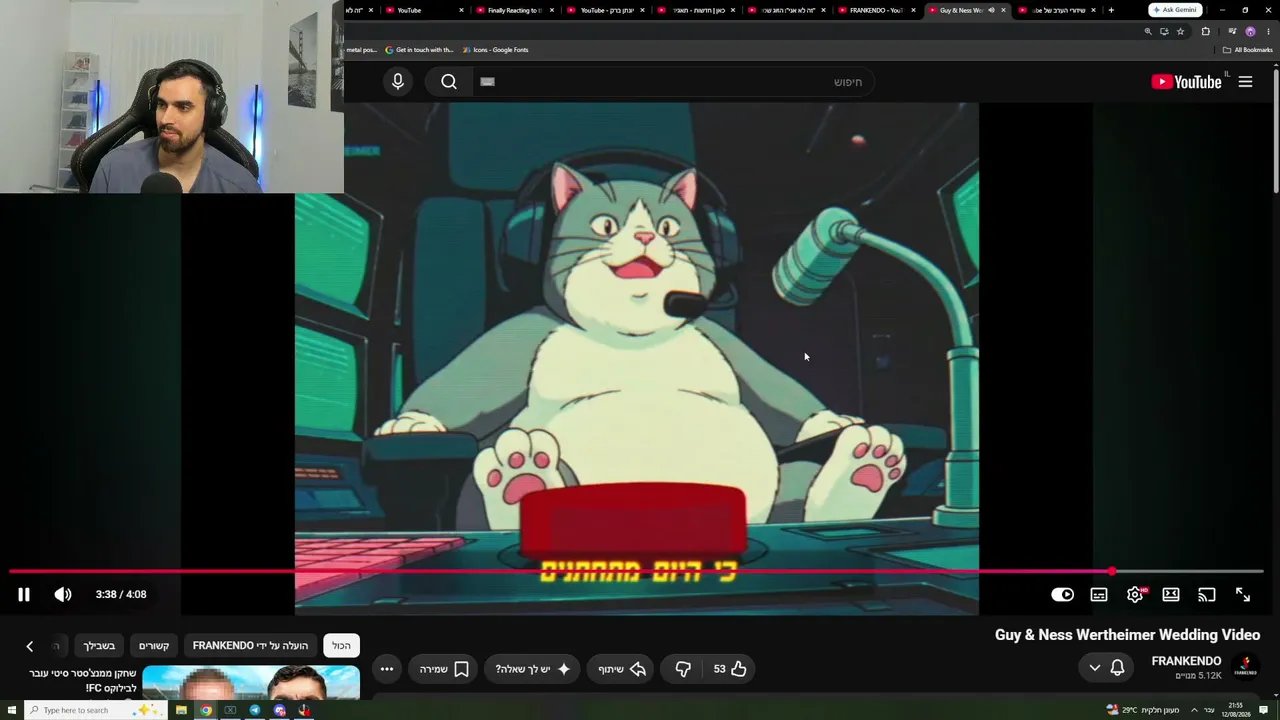
Task: Open the FRANKENDO channel name link
Action: click(1186, 661)
